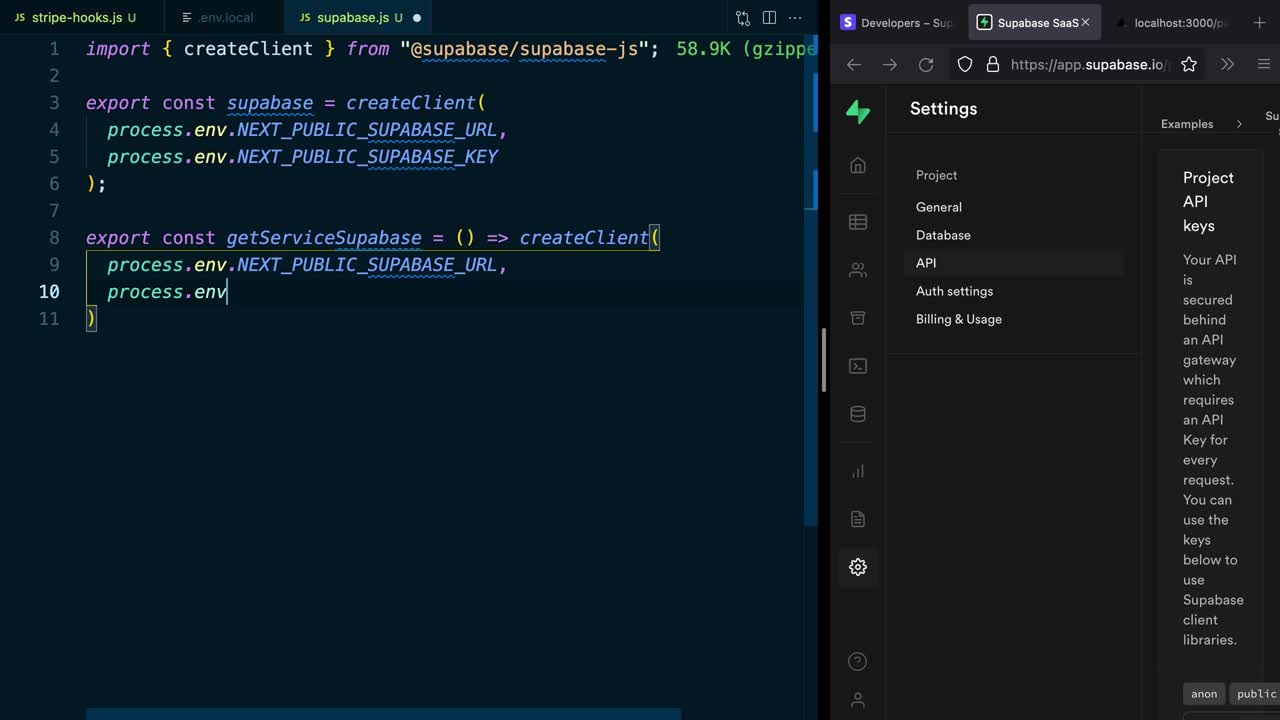Click the Settings gear icon in sidebar

[x=857, y=567]
